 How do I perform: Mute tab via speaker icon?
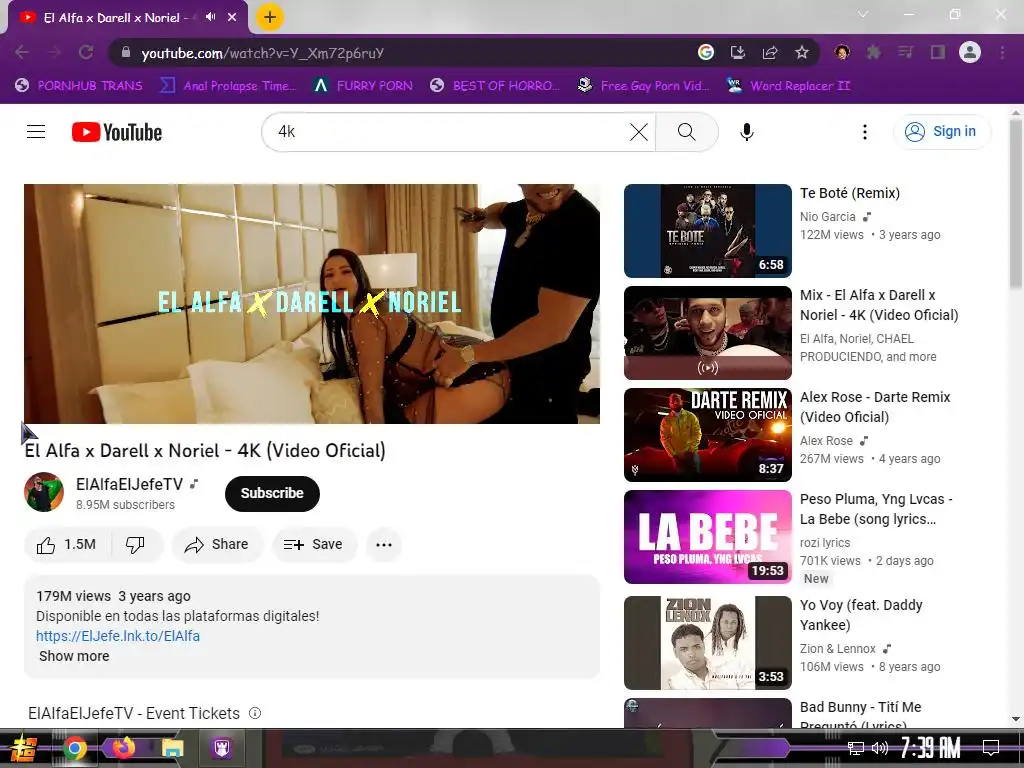210,17
